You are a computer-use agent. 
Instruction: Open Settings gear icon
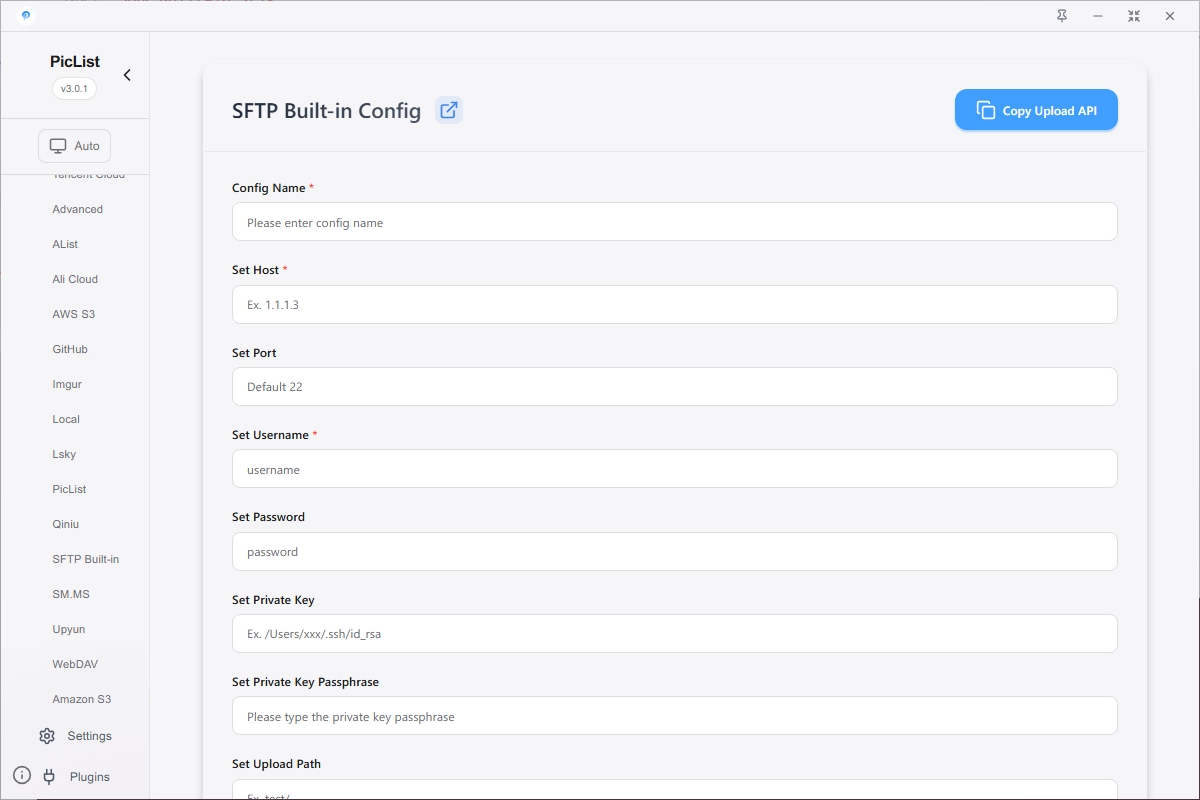coord(47,736)
